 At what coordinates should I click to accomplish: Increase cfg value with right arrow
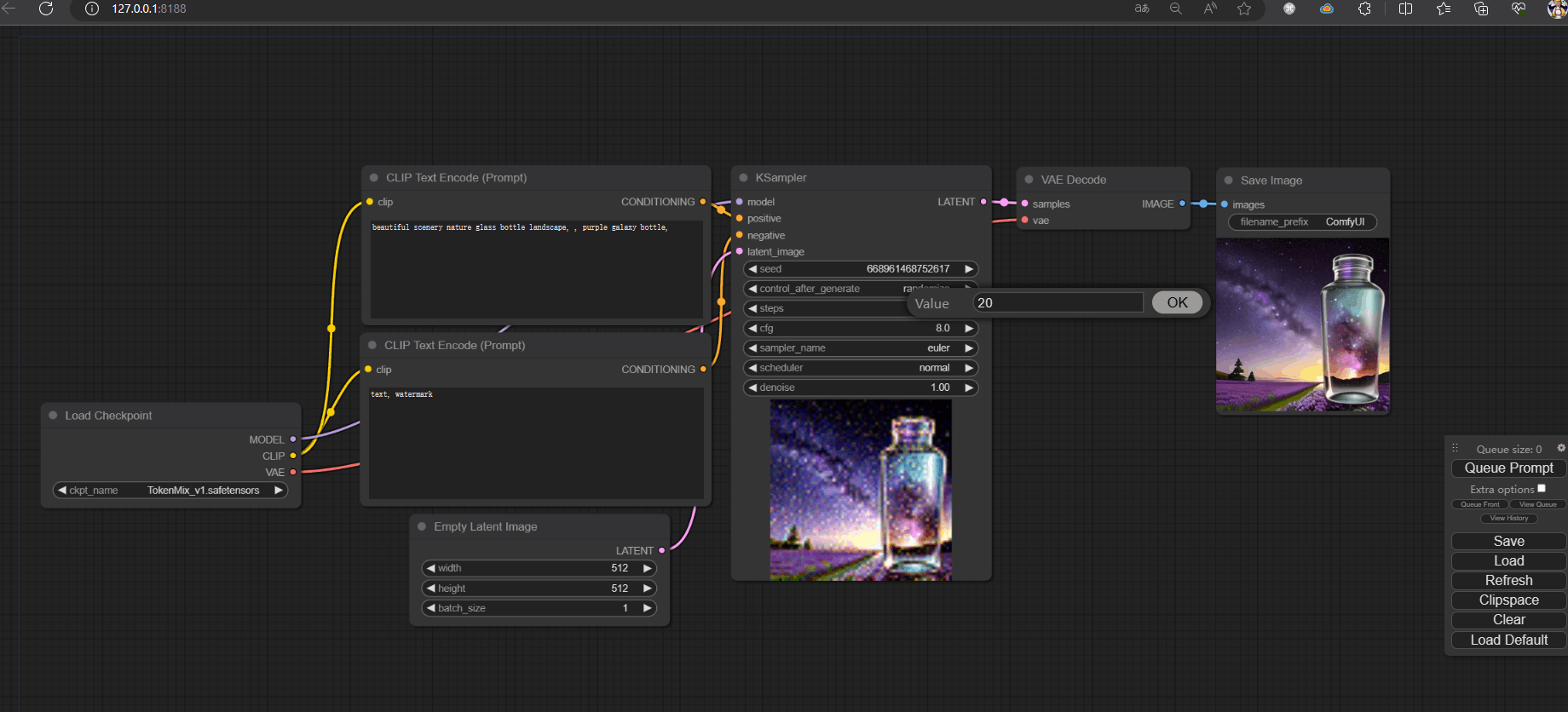[969, 329]
